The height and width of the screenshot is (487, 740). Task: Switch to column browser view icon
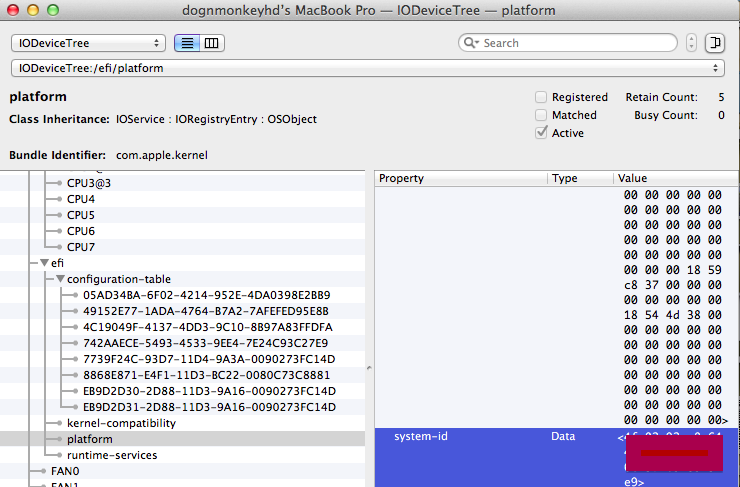[x=212, y=43]
